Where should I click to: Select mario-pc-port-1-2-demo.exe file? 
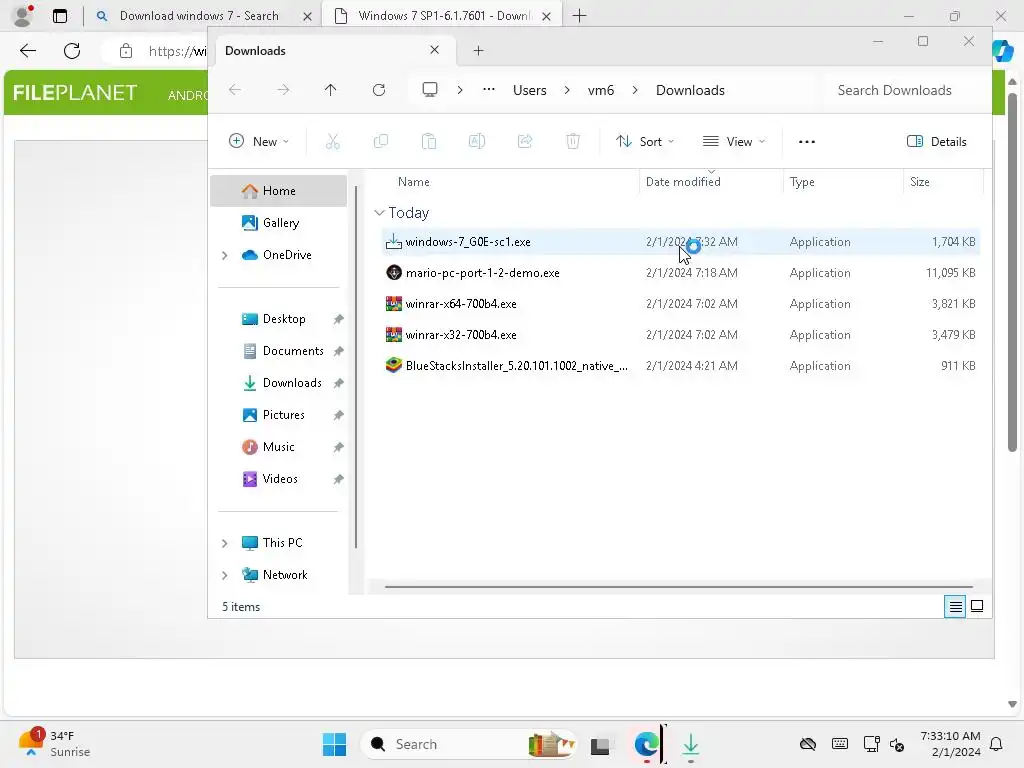pyautogui.click(x=680, y=273)
